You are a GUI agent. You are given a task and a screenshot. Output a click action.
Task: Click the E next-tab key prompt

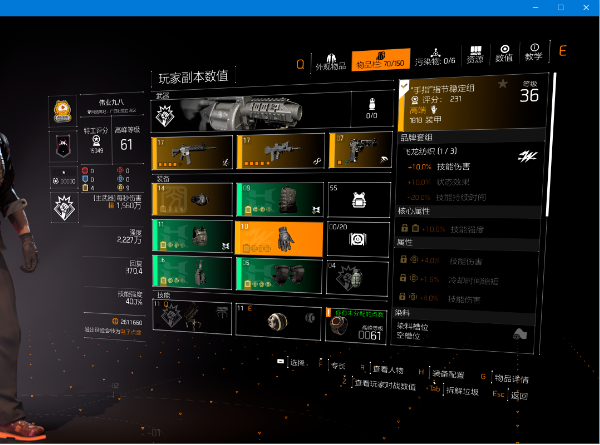562,51
